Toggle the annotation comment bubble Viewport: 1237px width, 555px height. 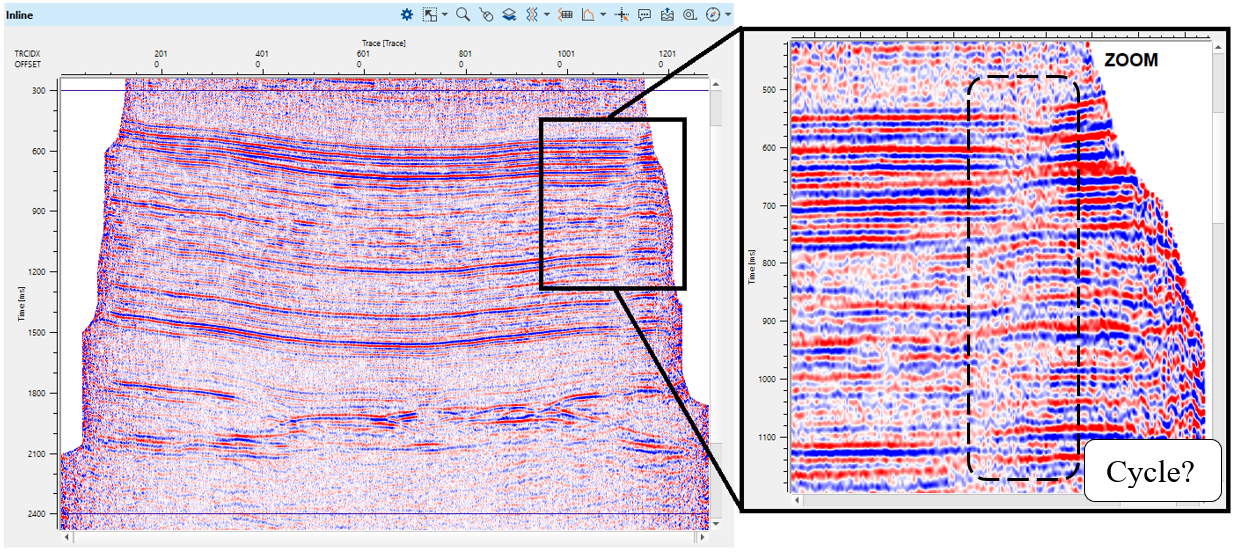click(x=644, y=15)
